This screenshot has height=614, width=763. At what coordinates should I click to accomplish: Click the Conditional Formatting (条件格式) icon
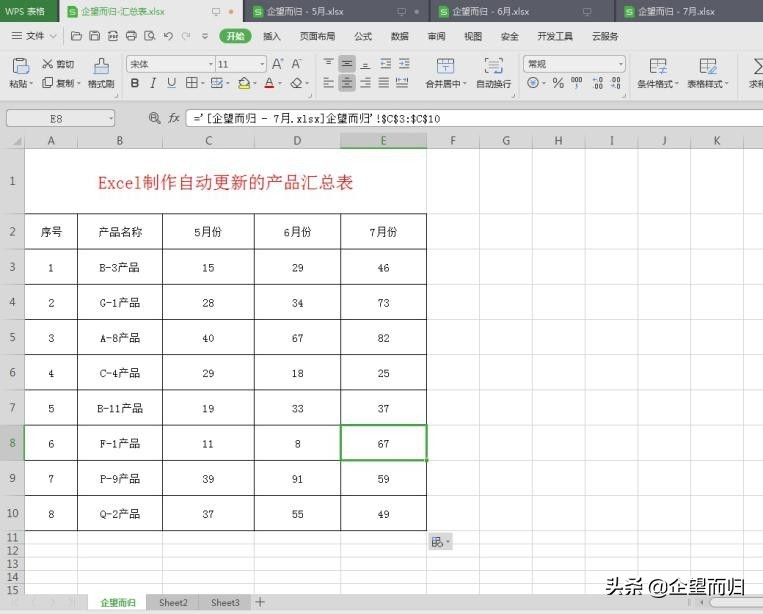(658, 66)
